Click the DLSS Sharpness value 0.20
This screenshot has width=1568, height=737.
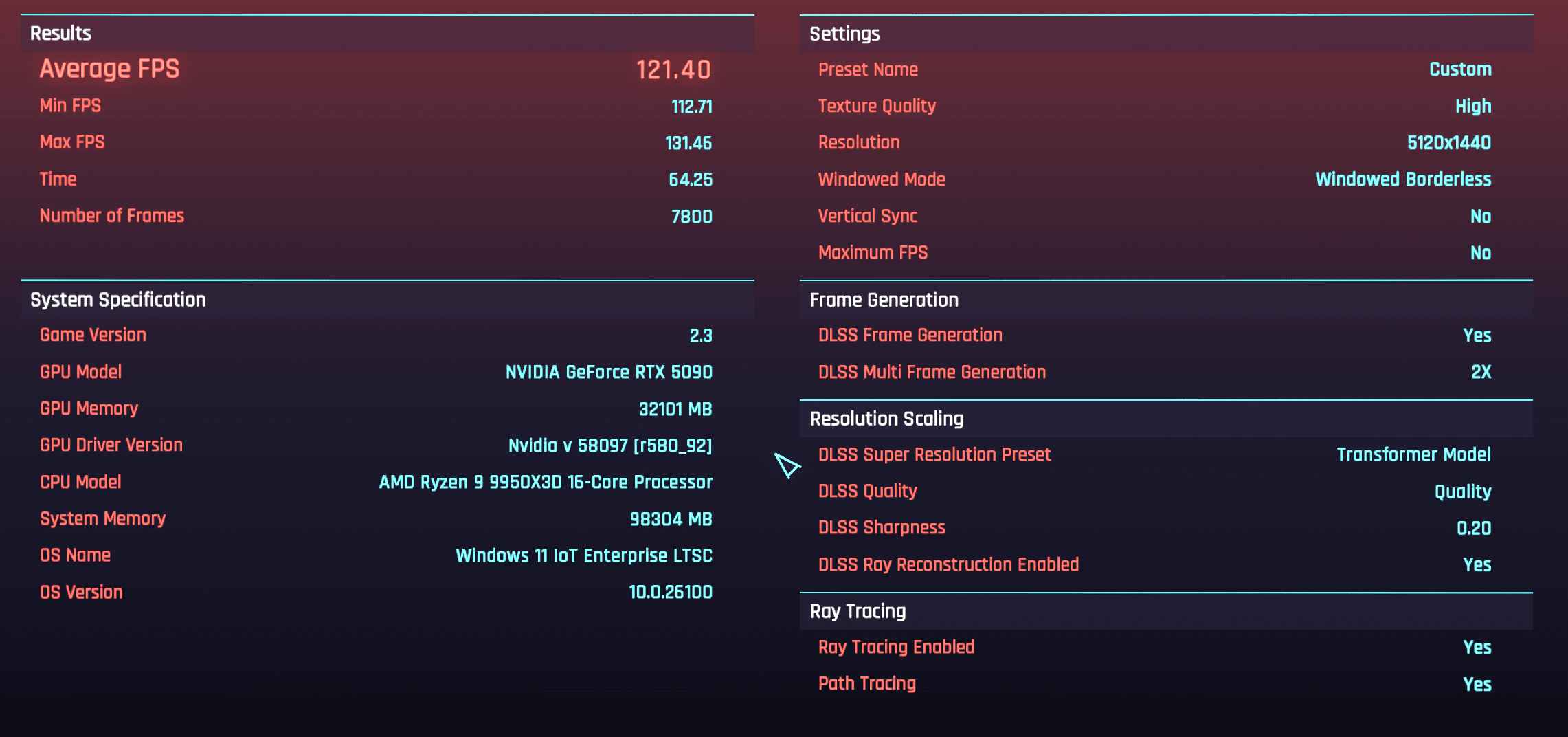[1473, 528]
